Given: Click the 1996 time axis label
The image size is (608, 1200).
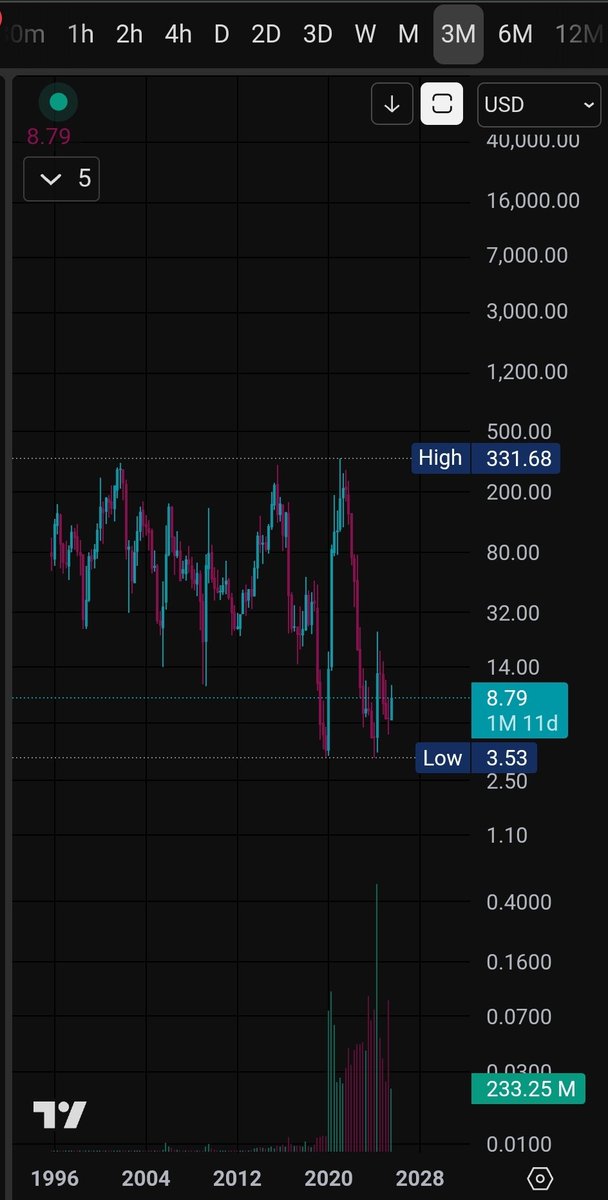Looking at the screenshot, I should 55,1178.
